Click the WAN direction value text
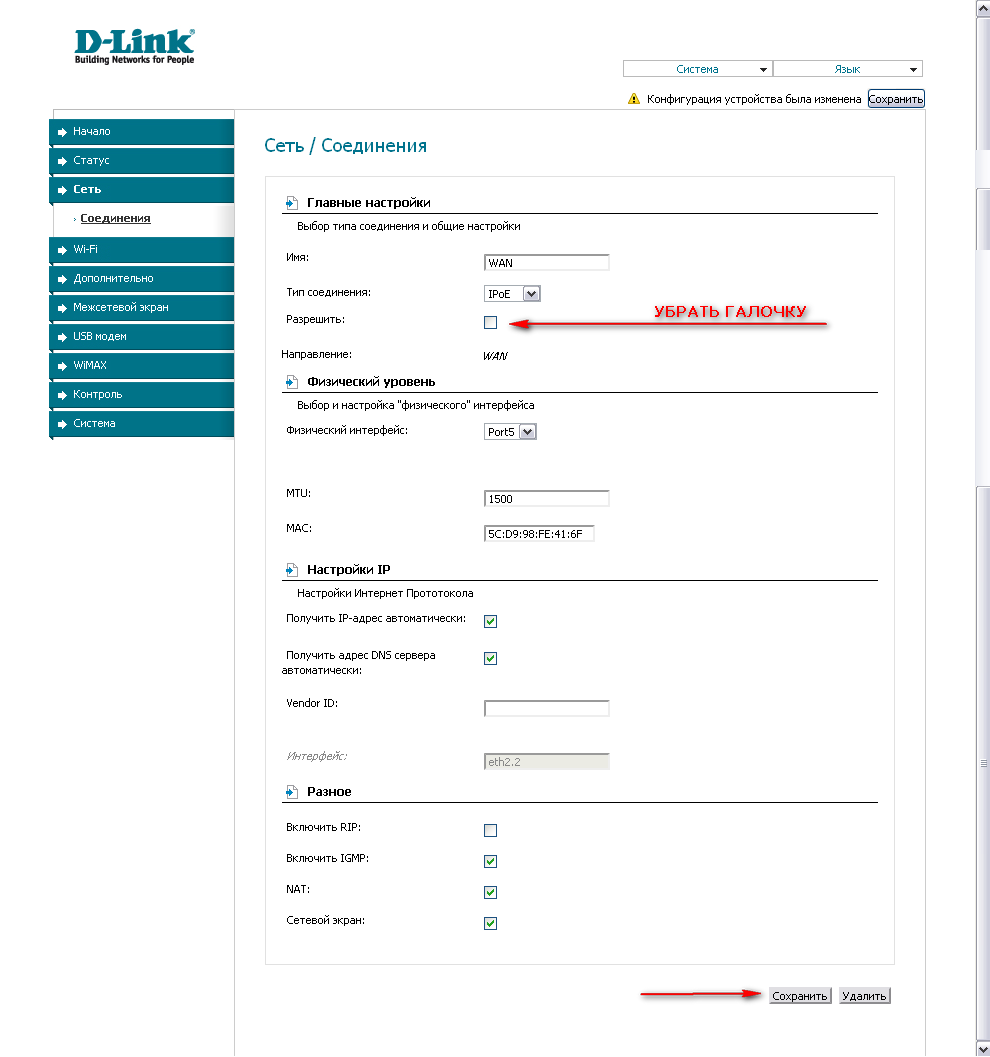 (495, 356)
